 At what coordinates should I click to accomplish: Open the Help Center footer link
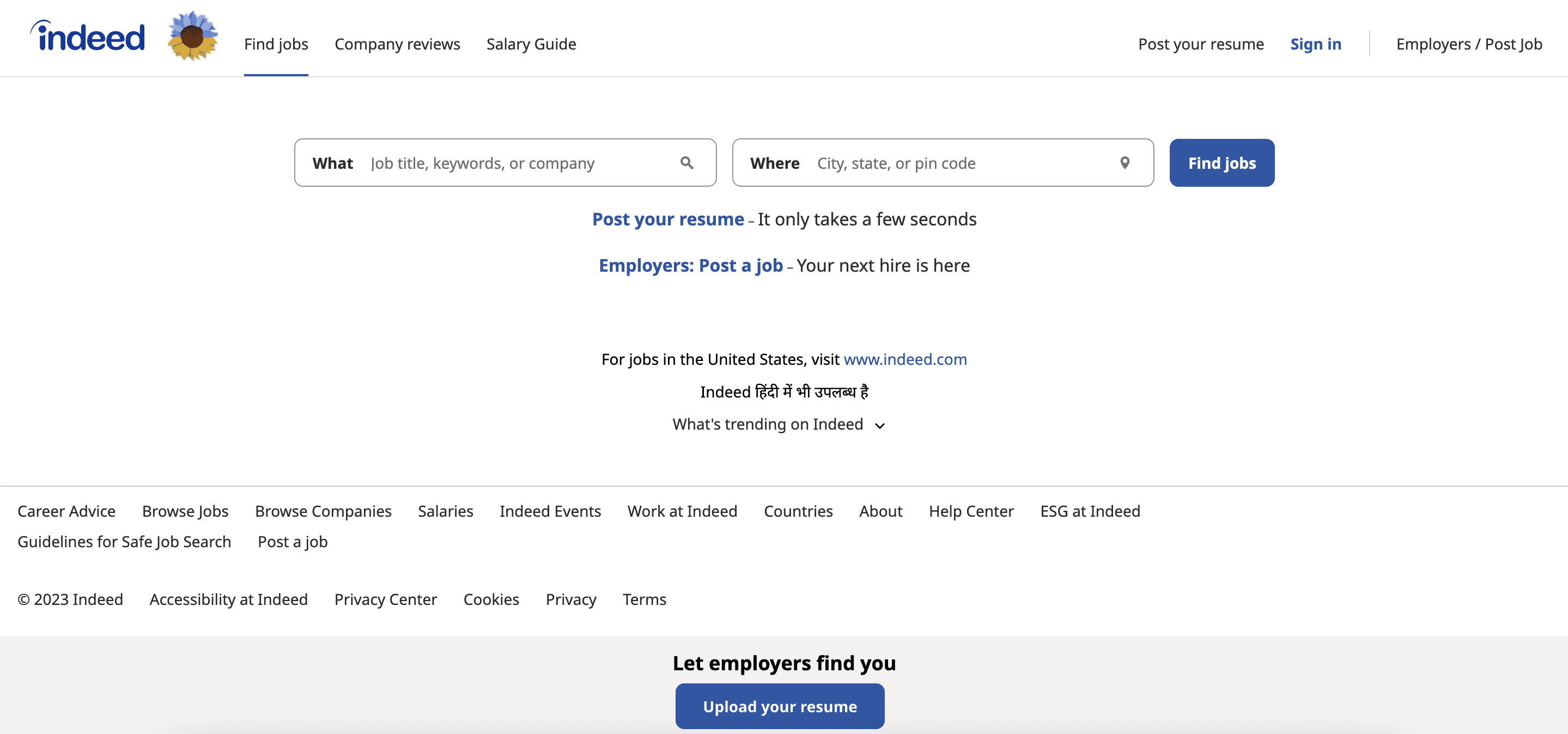click(x=971, y=511)
